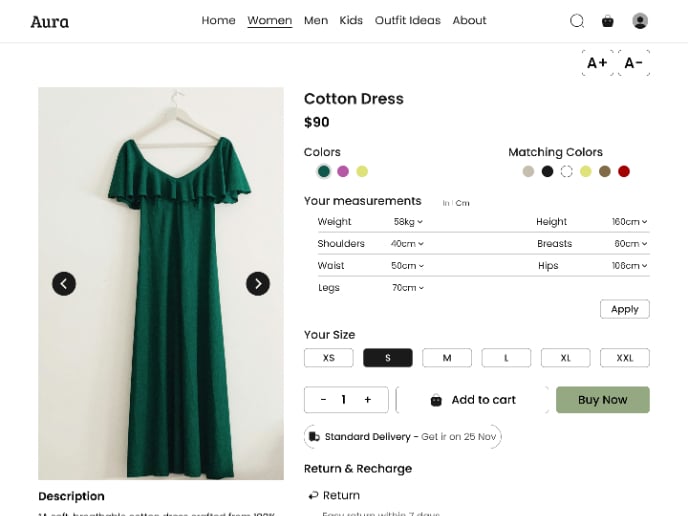Click the Add to cart button

(473, 400)
